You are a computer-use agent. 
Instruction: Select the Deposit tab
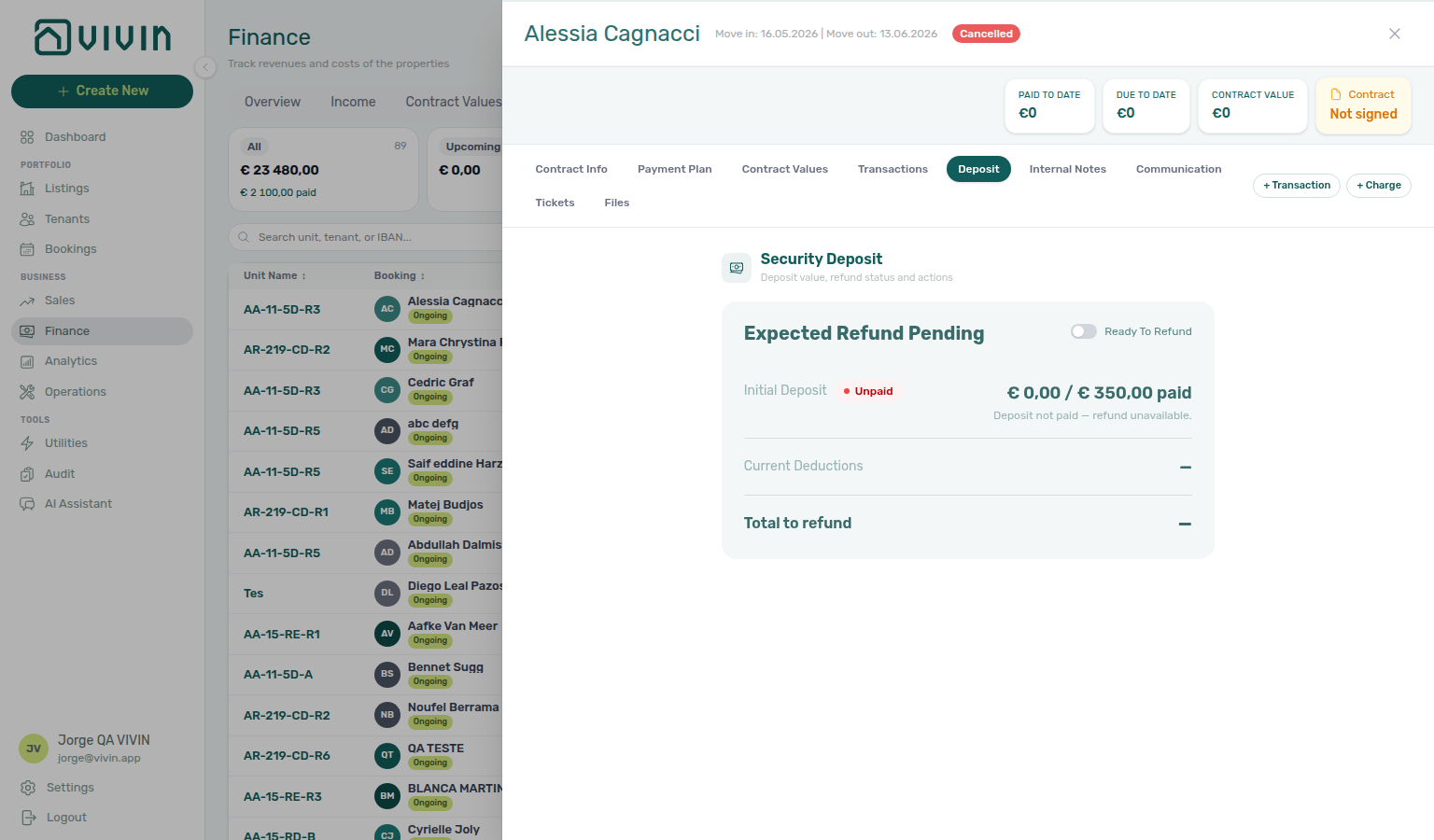click(978, 169)
